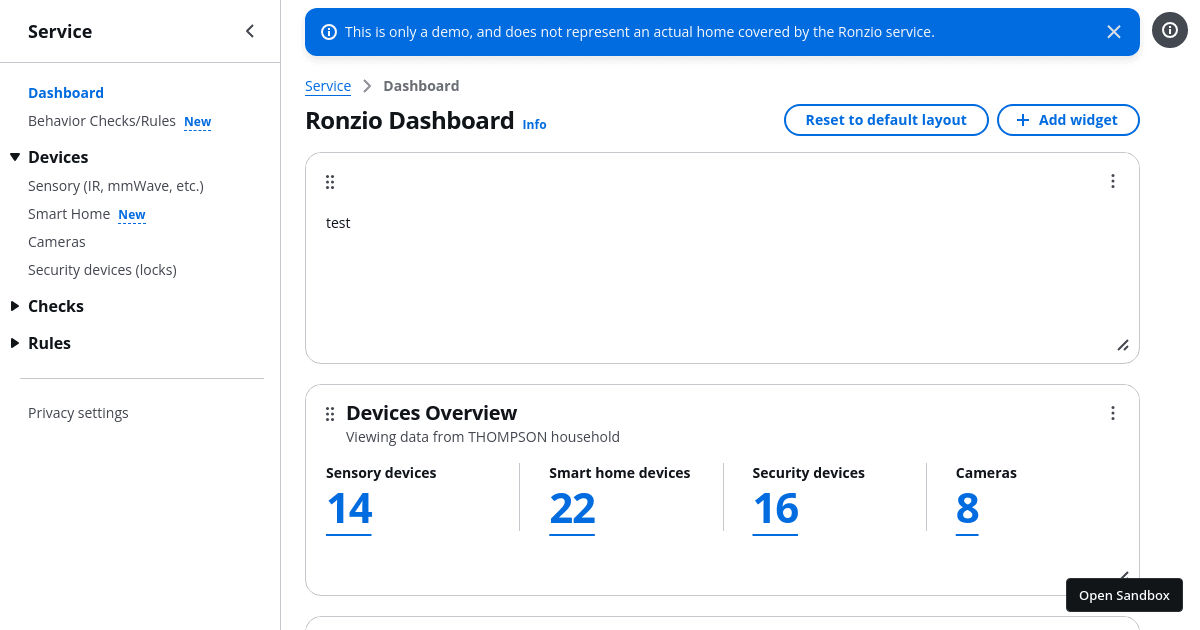Viewport: 1200px width, 630px height.
Task: Click the Rules section heading
Action: click(49, 343)
